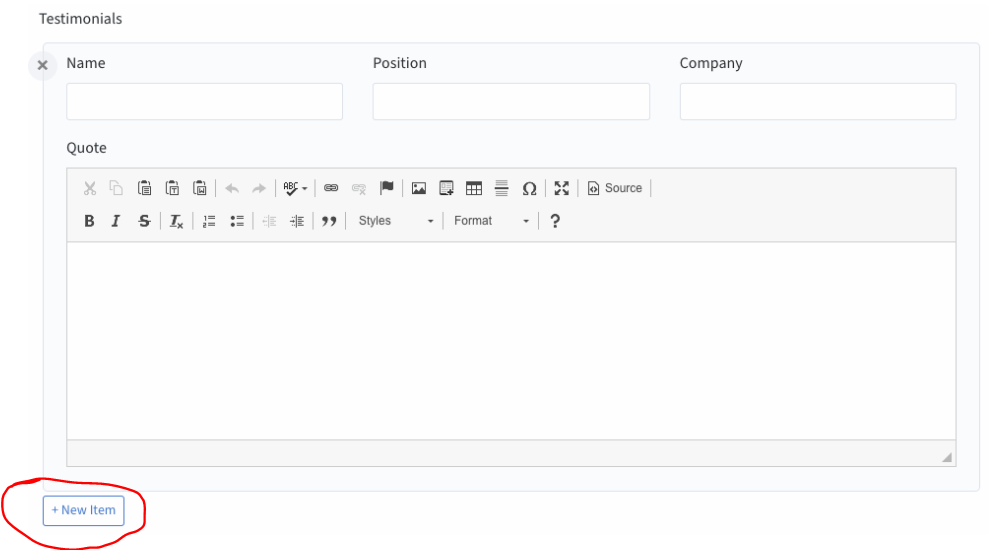Remove testimonial item with the X button
The width and height of the screenshot is (989, 550).
coord(42,65)
